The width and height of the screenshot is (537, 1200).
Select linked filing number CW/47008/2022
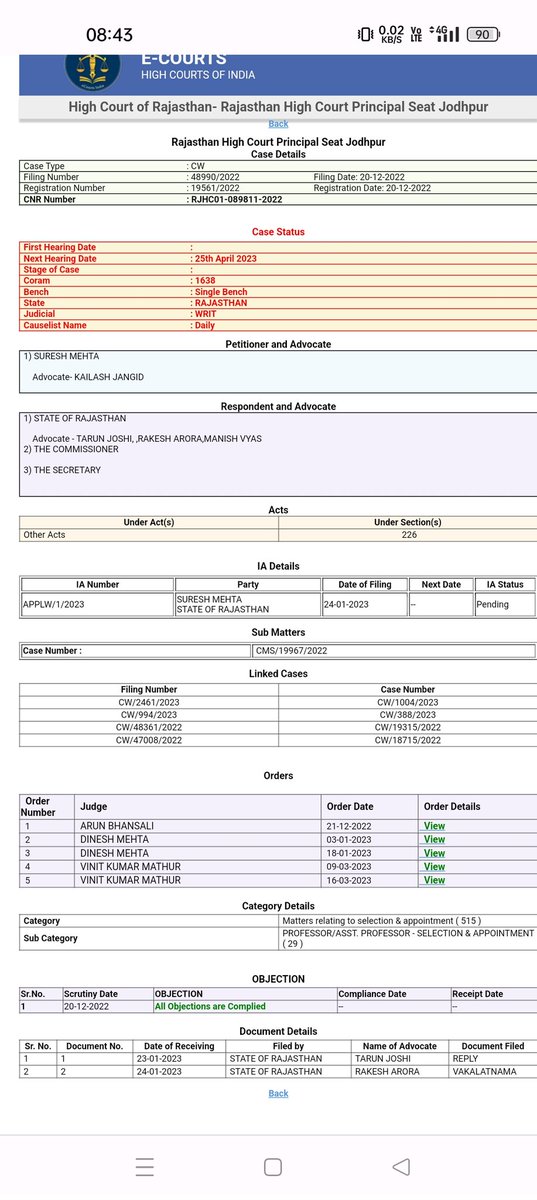[x=148, y=740]
